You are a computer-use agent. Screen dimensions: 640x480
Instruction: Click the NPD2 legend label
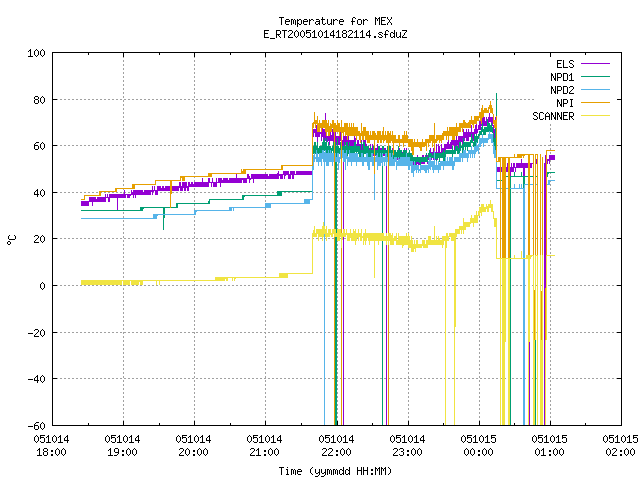tap(562, 90)
